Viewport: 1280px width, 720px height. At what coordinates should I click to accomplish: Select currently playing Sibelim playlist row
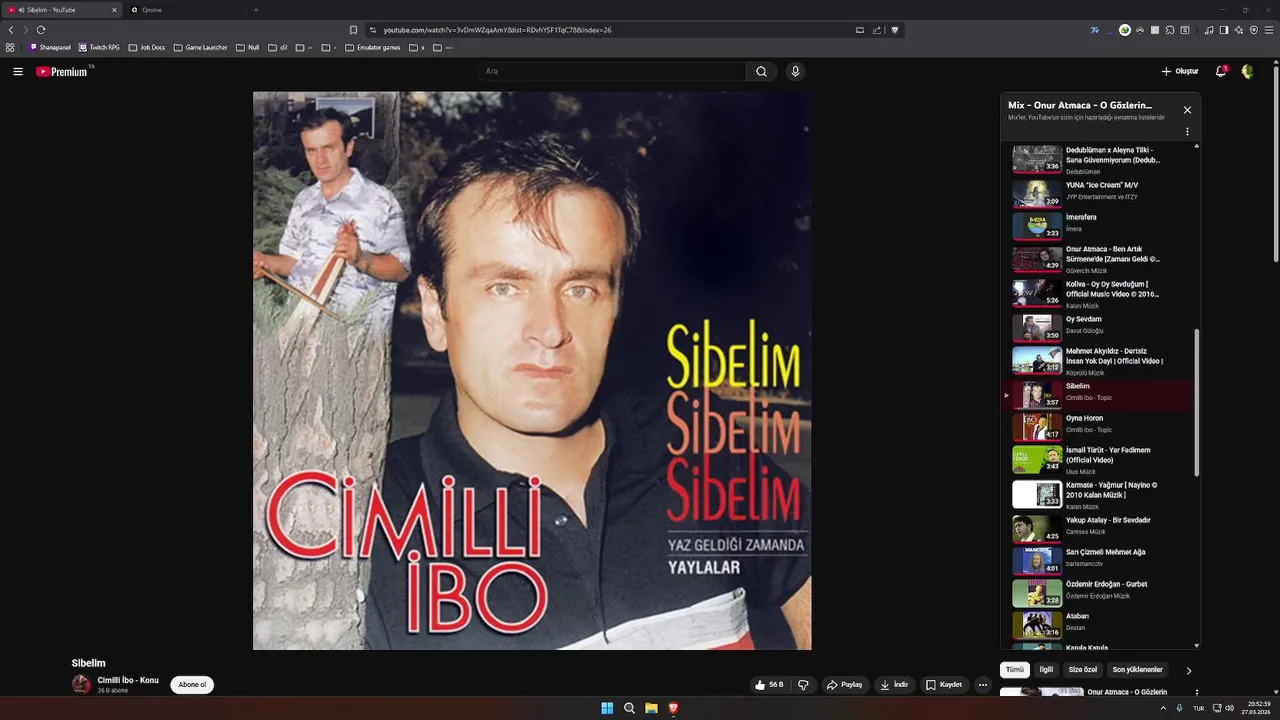(x=1098, y=394)
